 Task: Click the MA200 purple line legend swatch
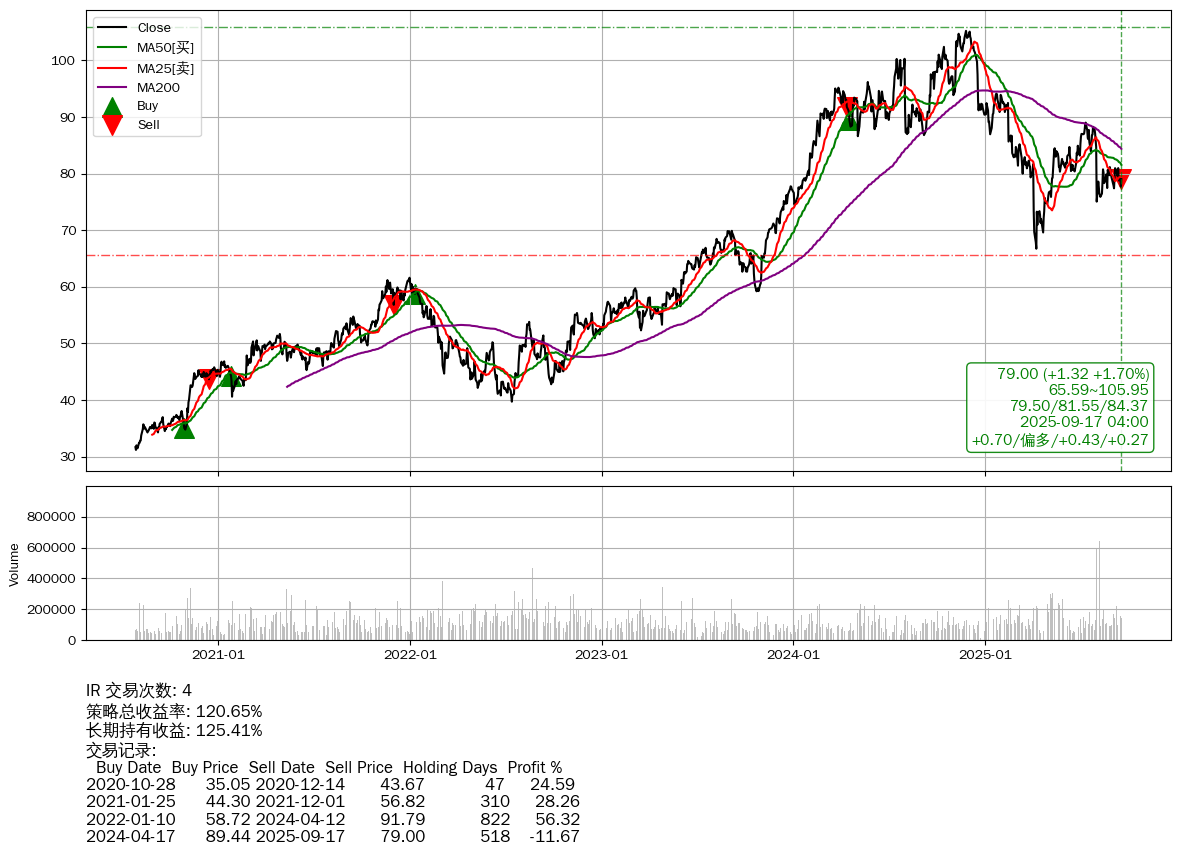113,87
